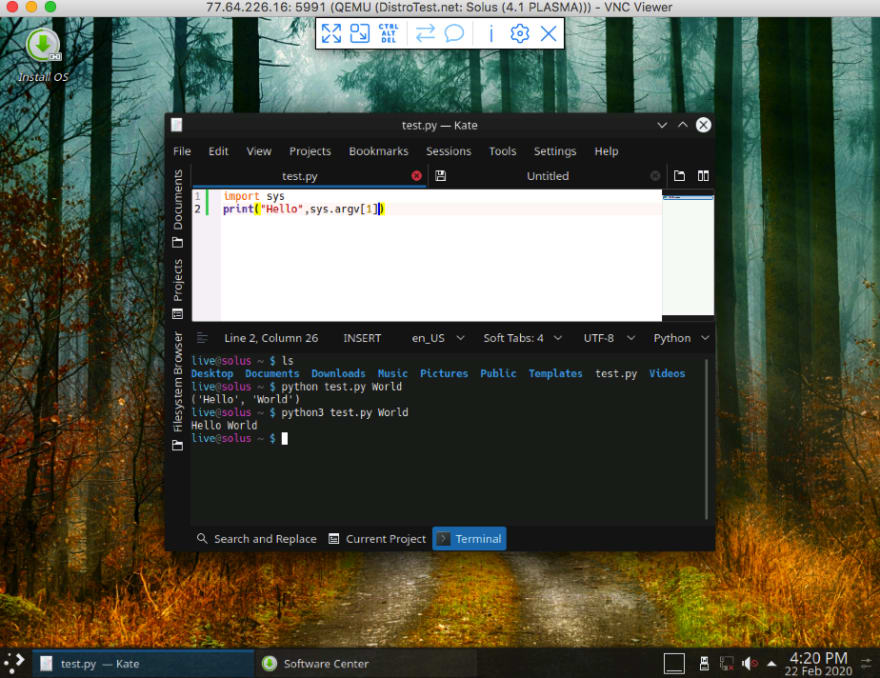Click on code line 1 import sys
Screen dimensions: 880x678
point(254,196)
